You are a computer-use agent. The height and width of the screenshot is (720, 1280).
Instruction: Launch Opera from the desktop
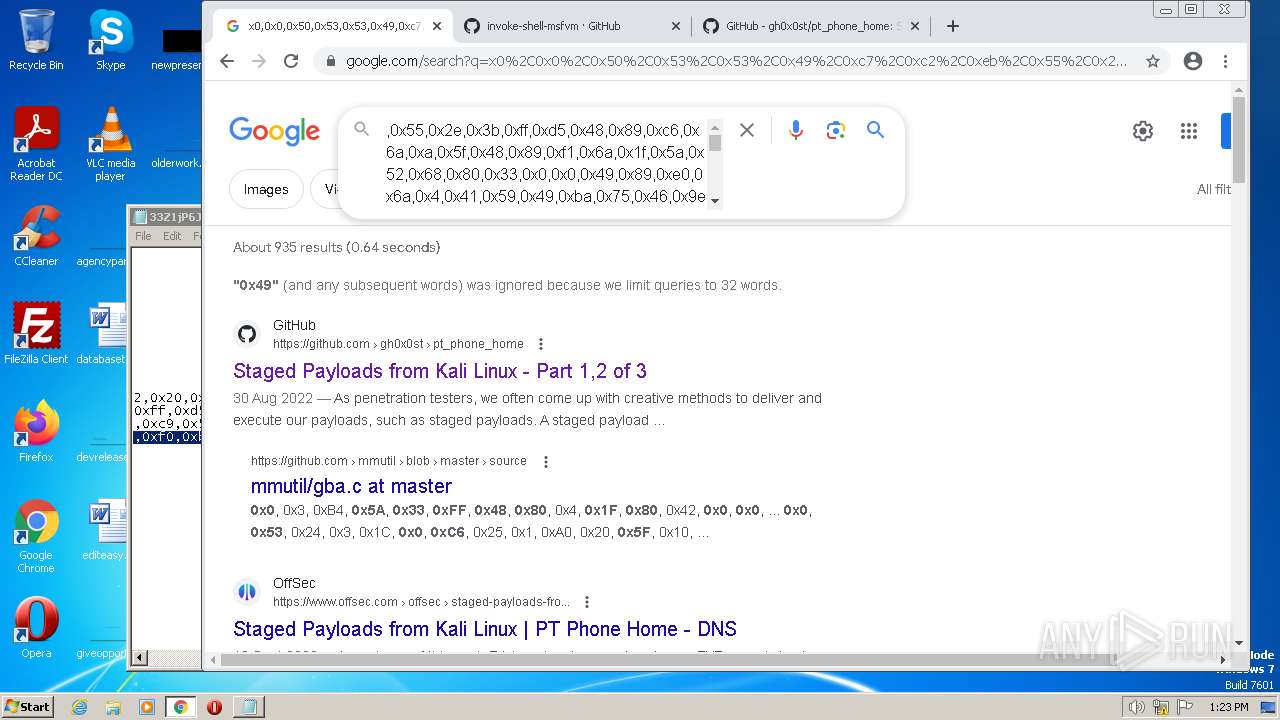pyautogui.click(x=36, y=628)
